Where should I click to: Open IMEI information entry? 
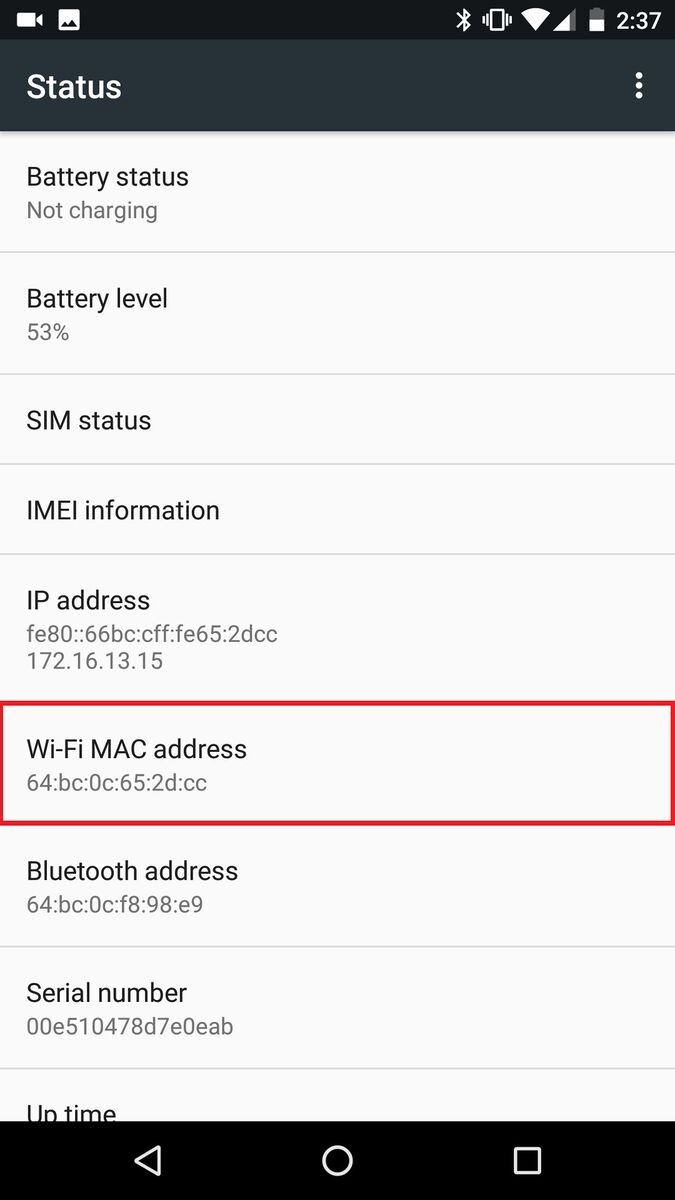tap(337, 510)
